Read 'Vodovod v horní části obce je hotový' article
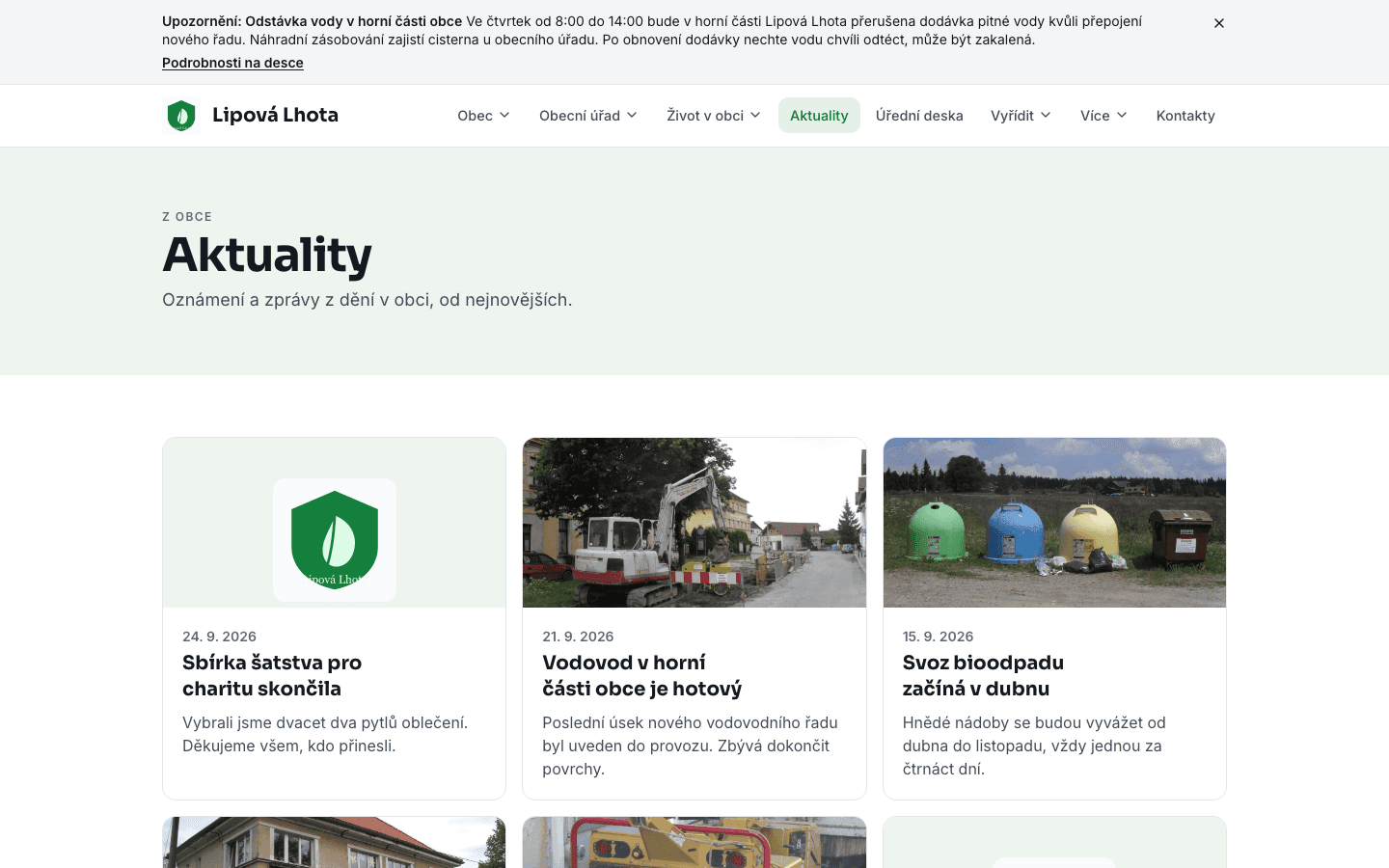This screenshot has height=868, width=1389. point(642,675)
